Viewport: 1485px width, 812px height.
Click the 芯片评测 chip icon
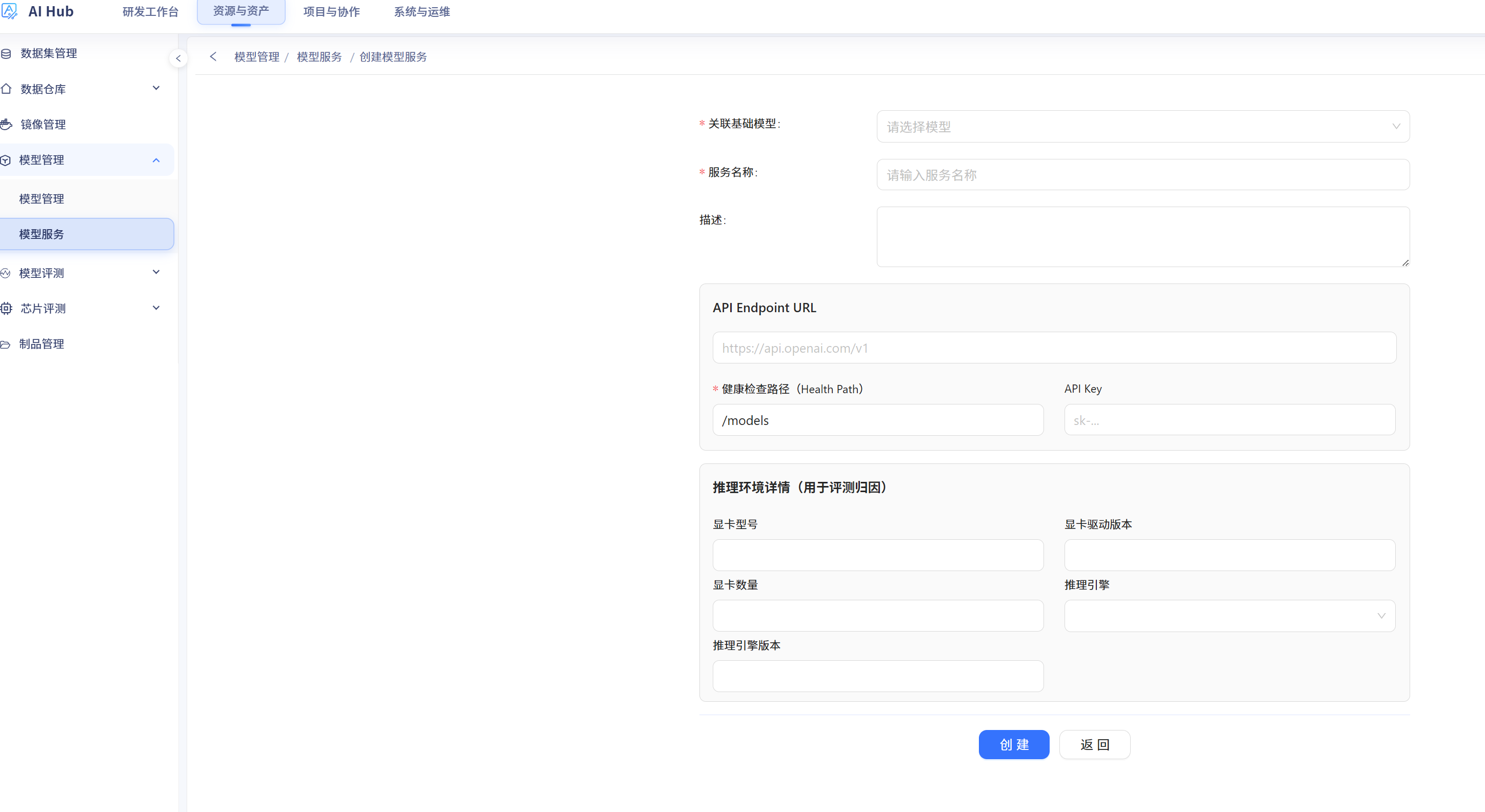coord(6,308)
